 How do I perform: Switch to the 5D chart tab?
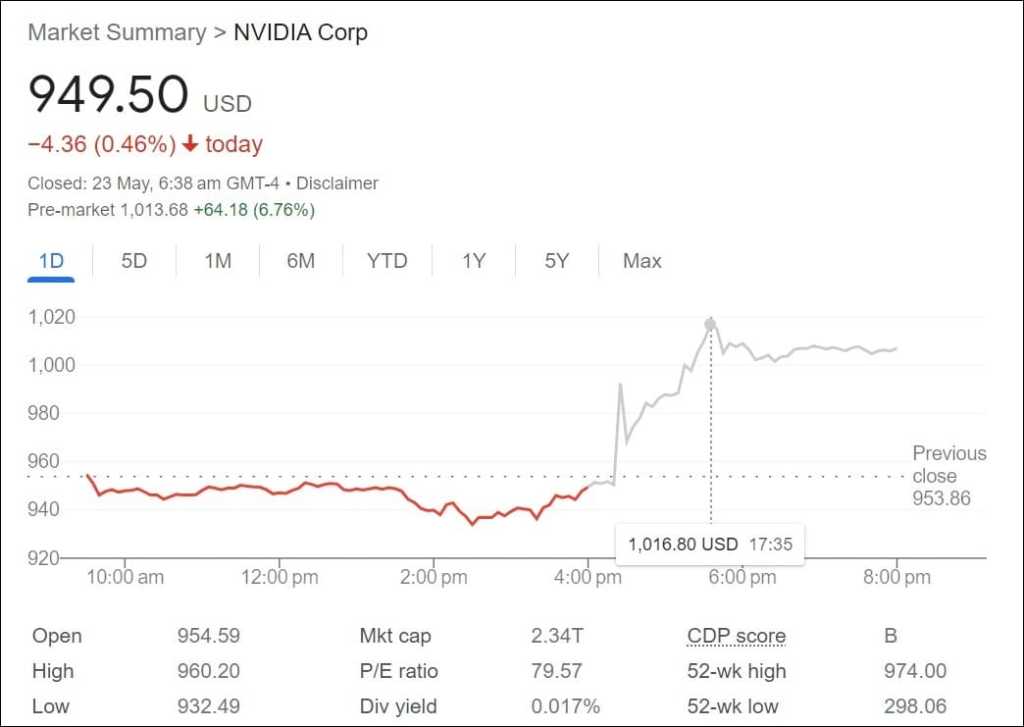click(x=134, y=261)
